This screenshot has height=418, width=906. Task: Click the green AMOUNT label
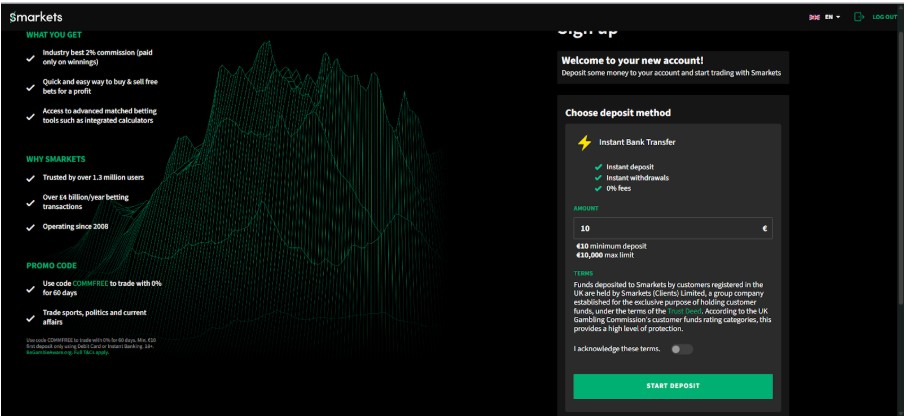[586, 208]
